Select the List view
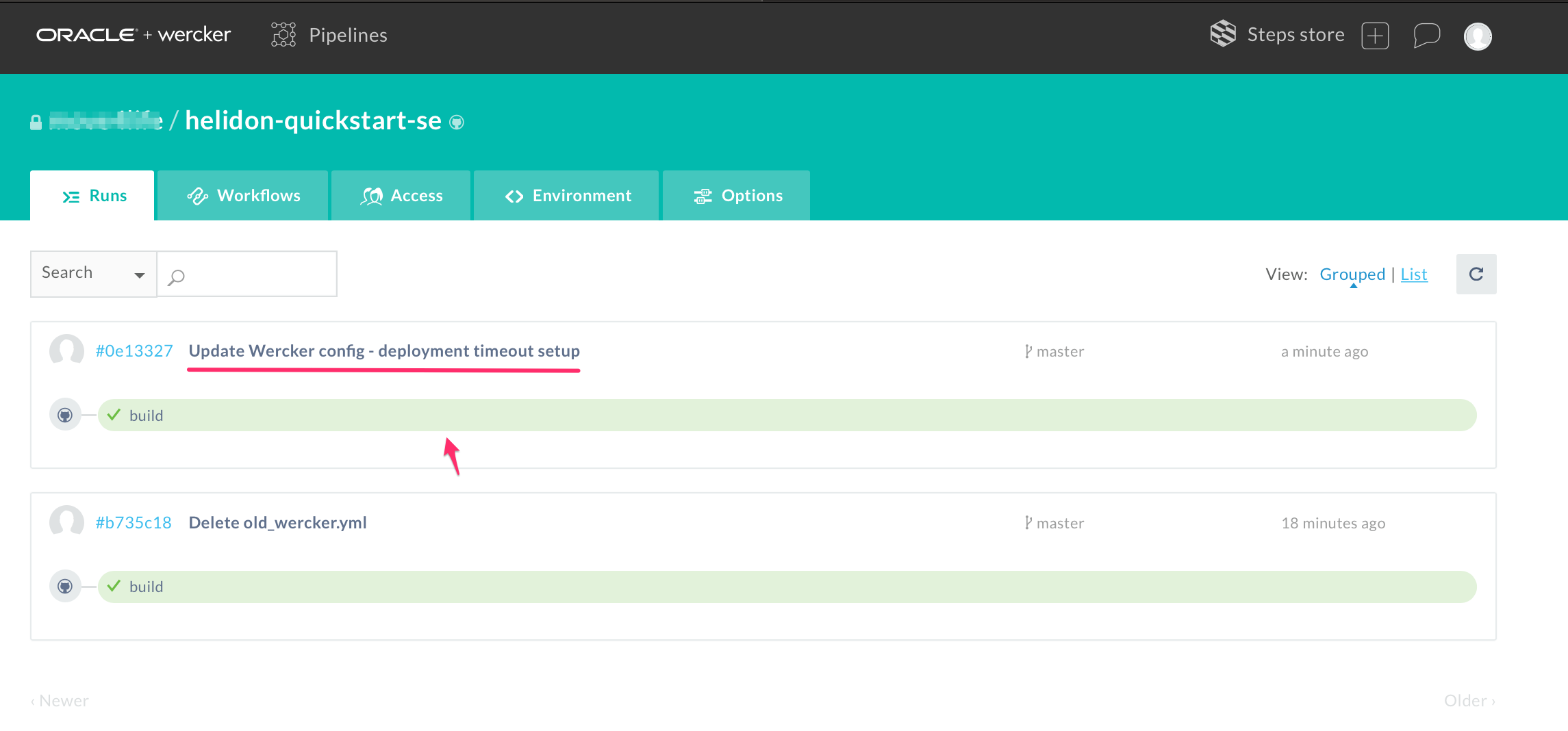The width and height of the screenshot is (1568, 731). point(1414,274)
